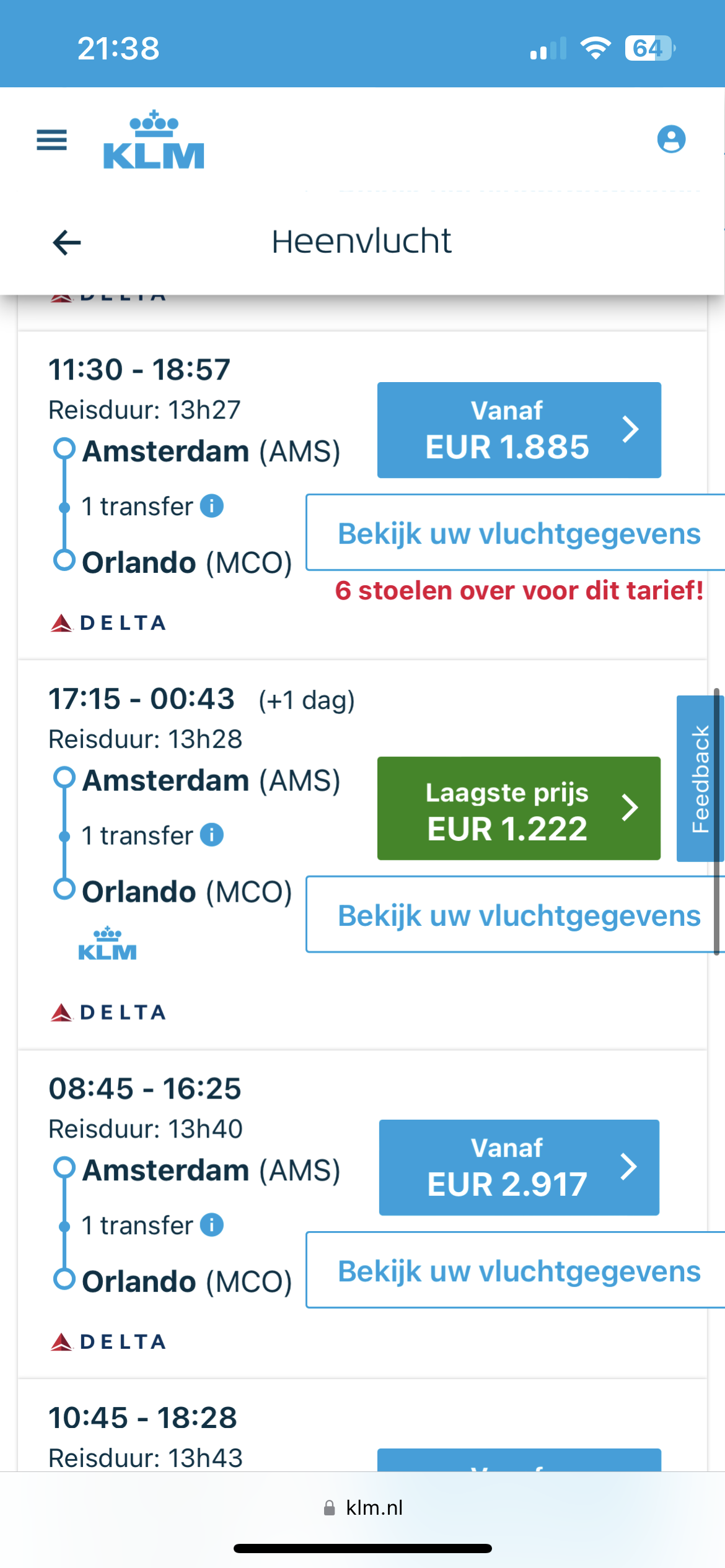
Task: View flight details for 17:15 departure
Action: 518,915
